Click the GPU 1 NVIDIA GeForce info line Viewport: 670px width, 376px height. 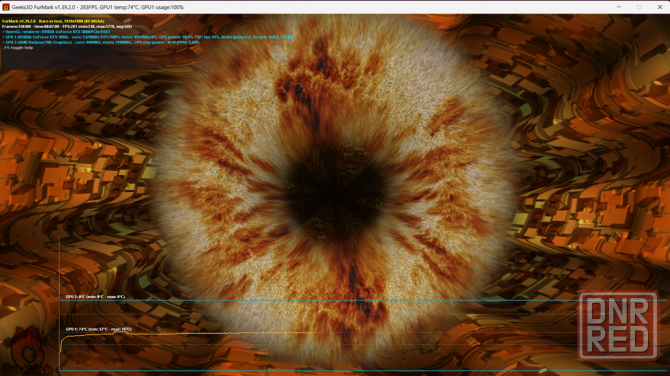tap(147, 37)
